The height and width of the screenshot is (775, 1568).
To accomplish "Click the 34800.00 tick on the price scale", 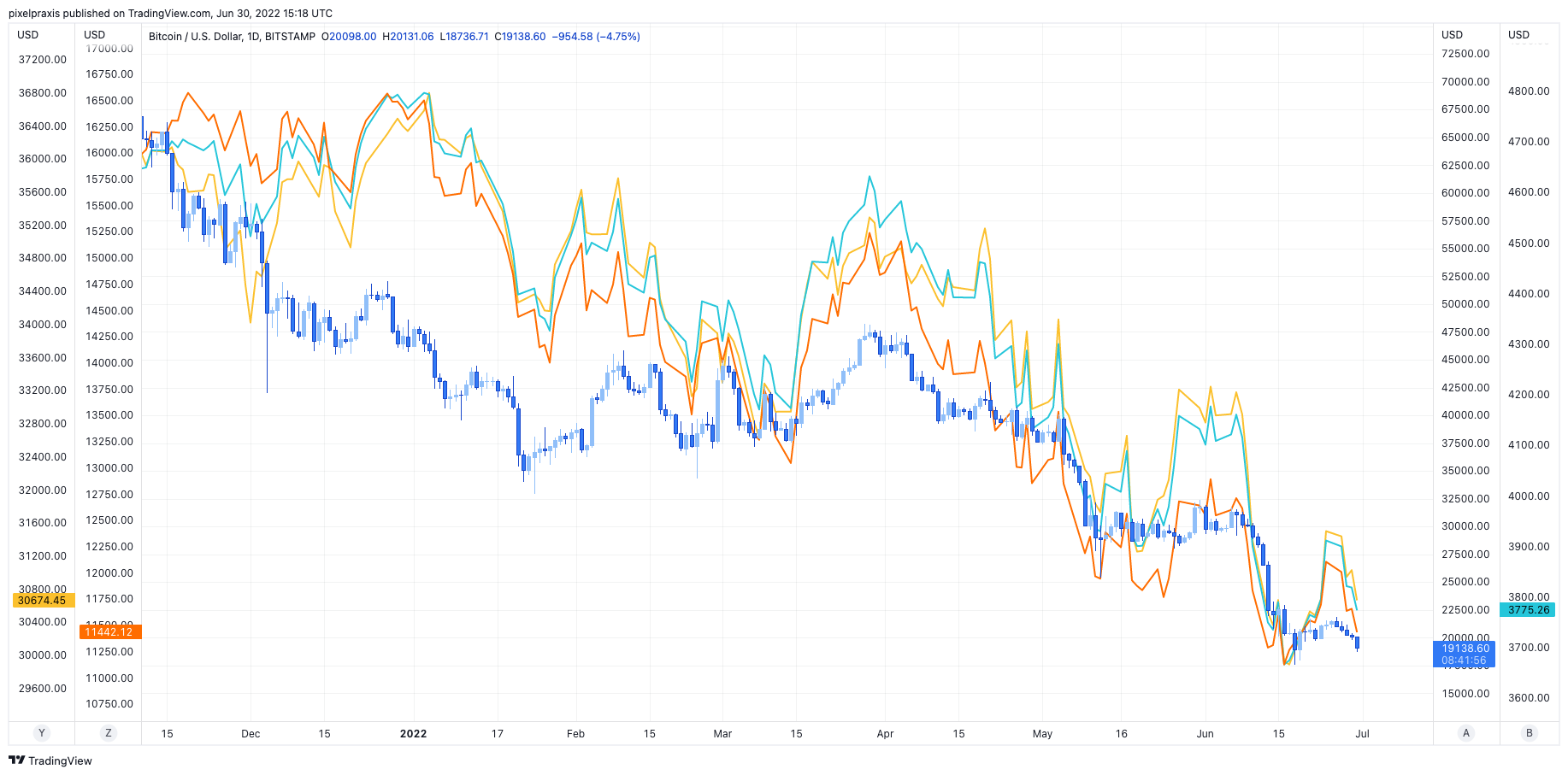I will tap(43, 258).
